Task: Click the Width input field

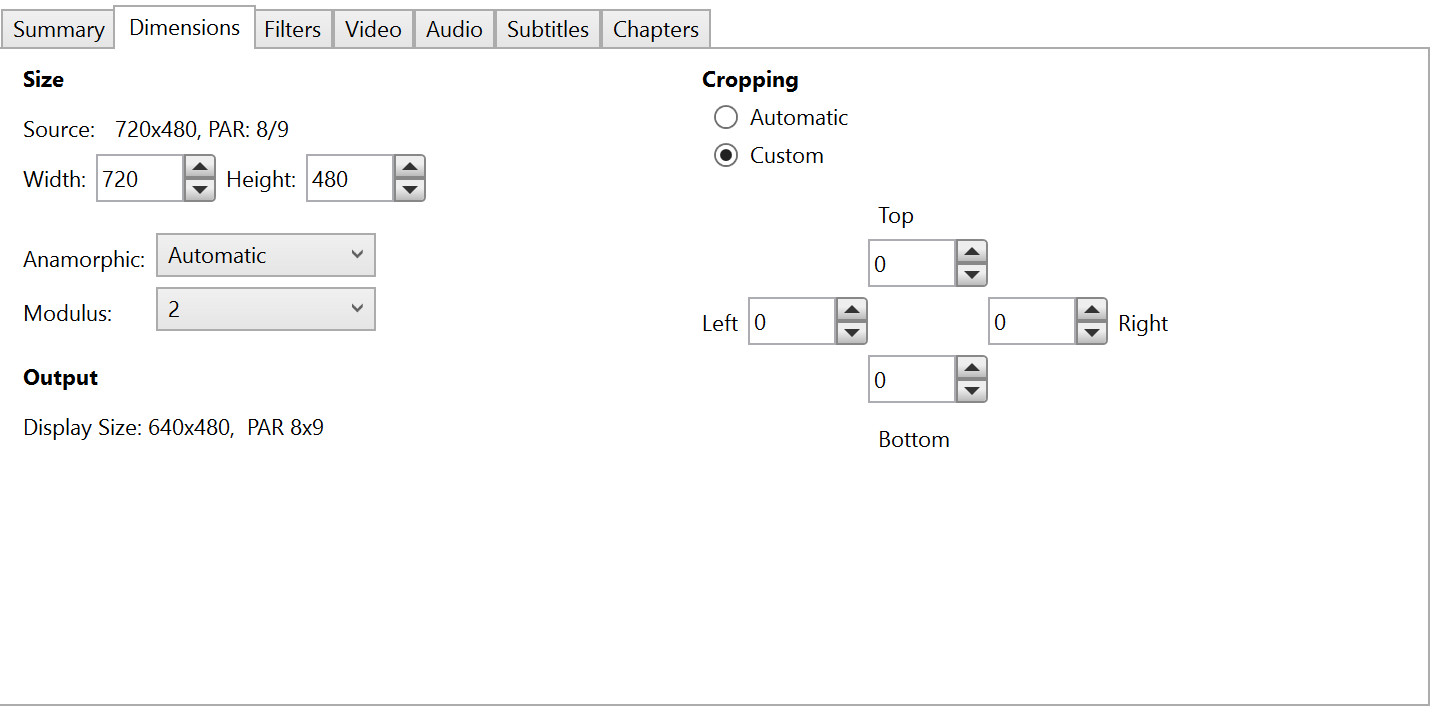Action: 140,179
